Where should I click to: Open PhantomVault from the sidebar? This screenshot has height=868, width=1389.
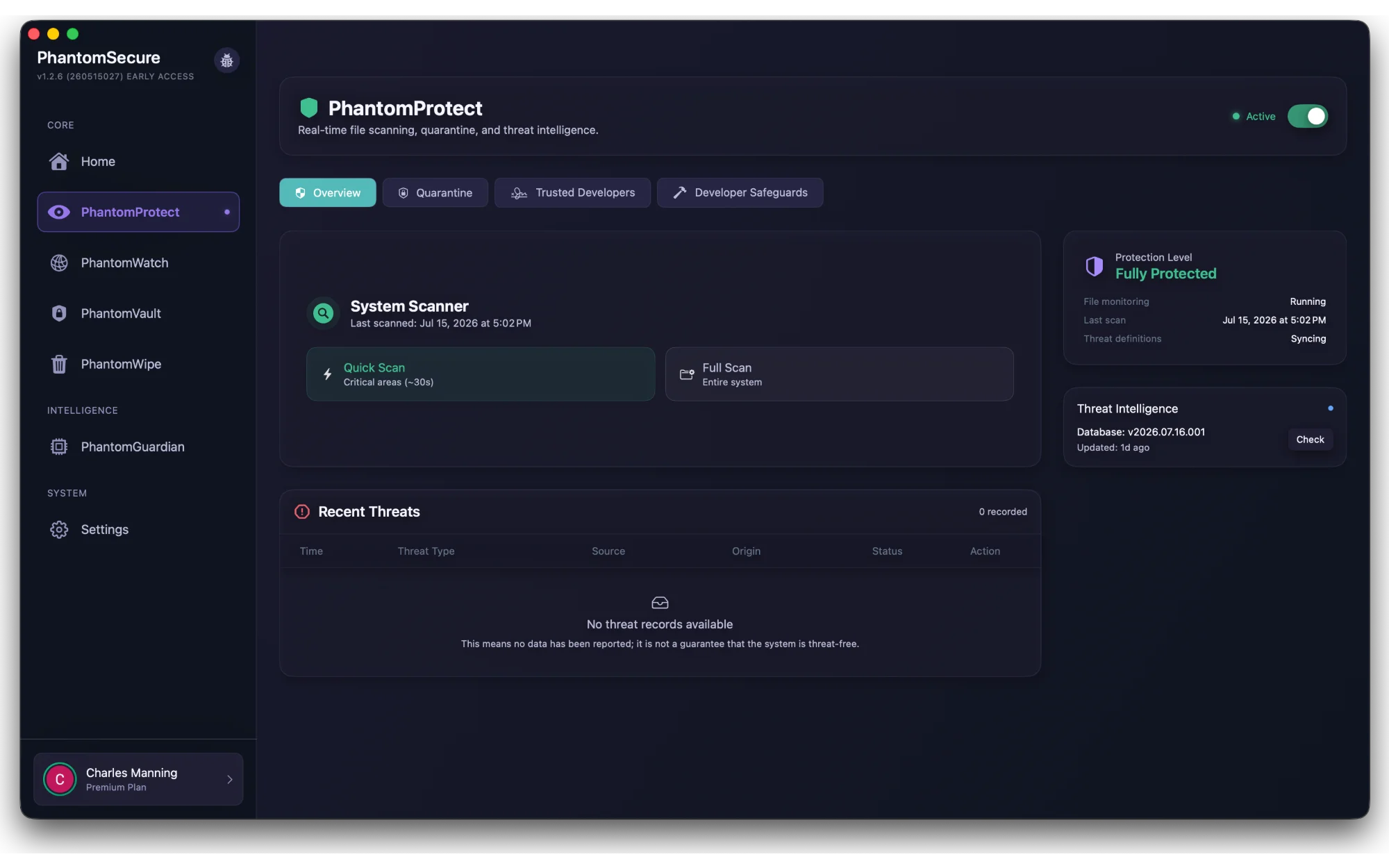[138, 313]
